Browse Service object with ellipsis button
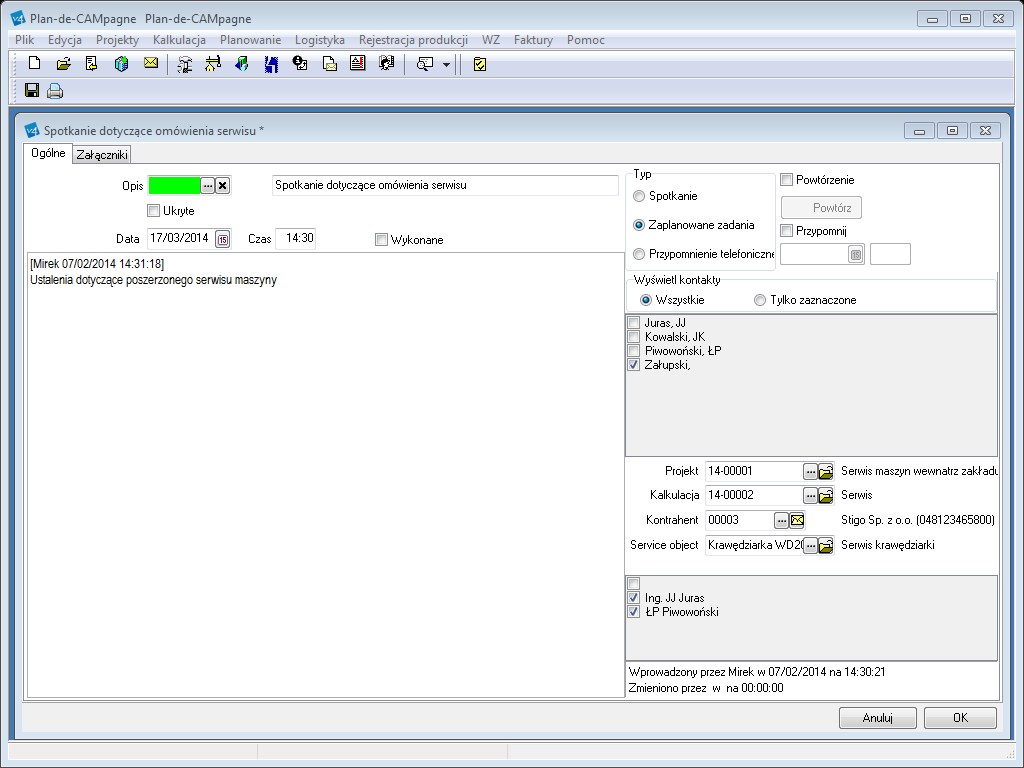Screen dimensions: 1024x768 (810, 545)
